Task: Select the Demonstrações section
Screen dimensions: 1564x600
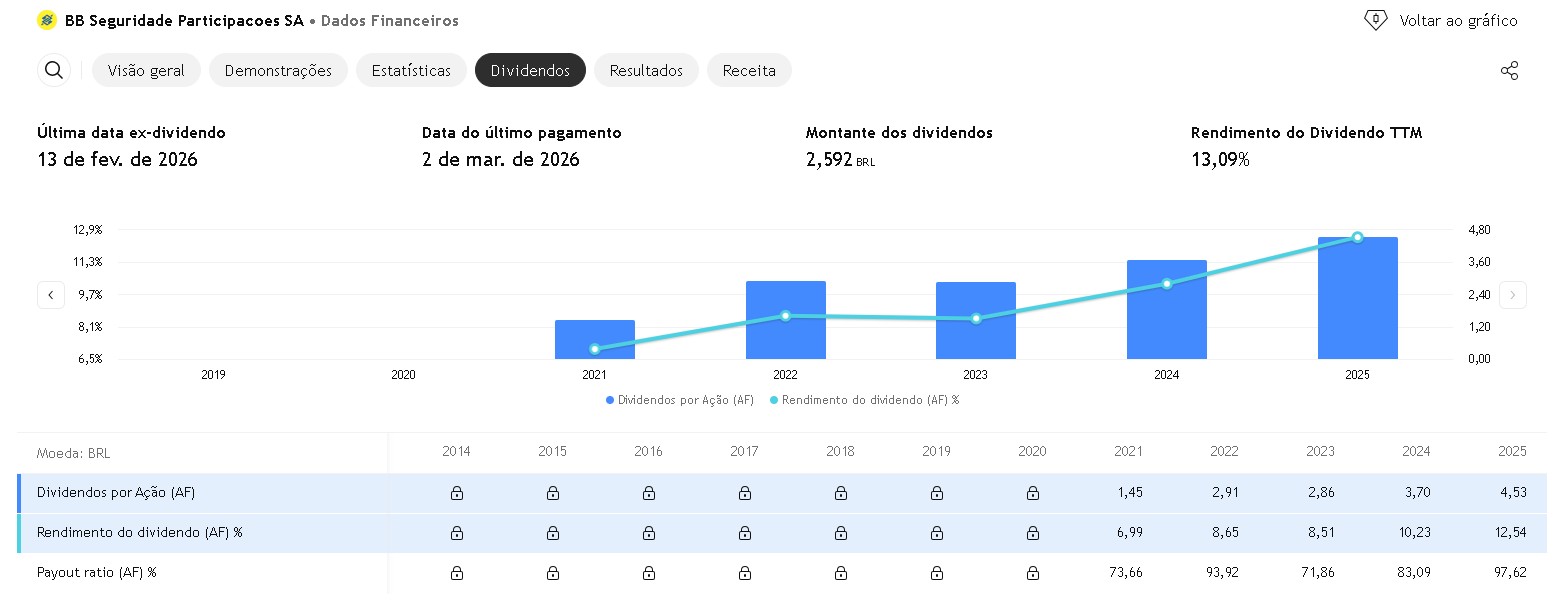Action: click(x=281, y=70)
